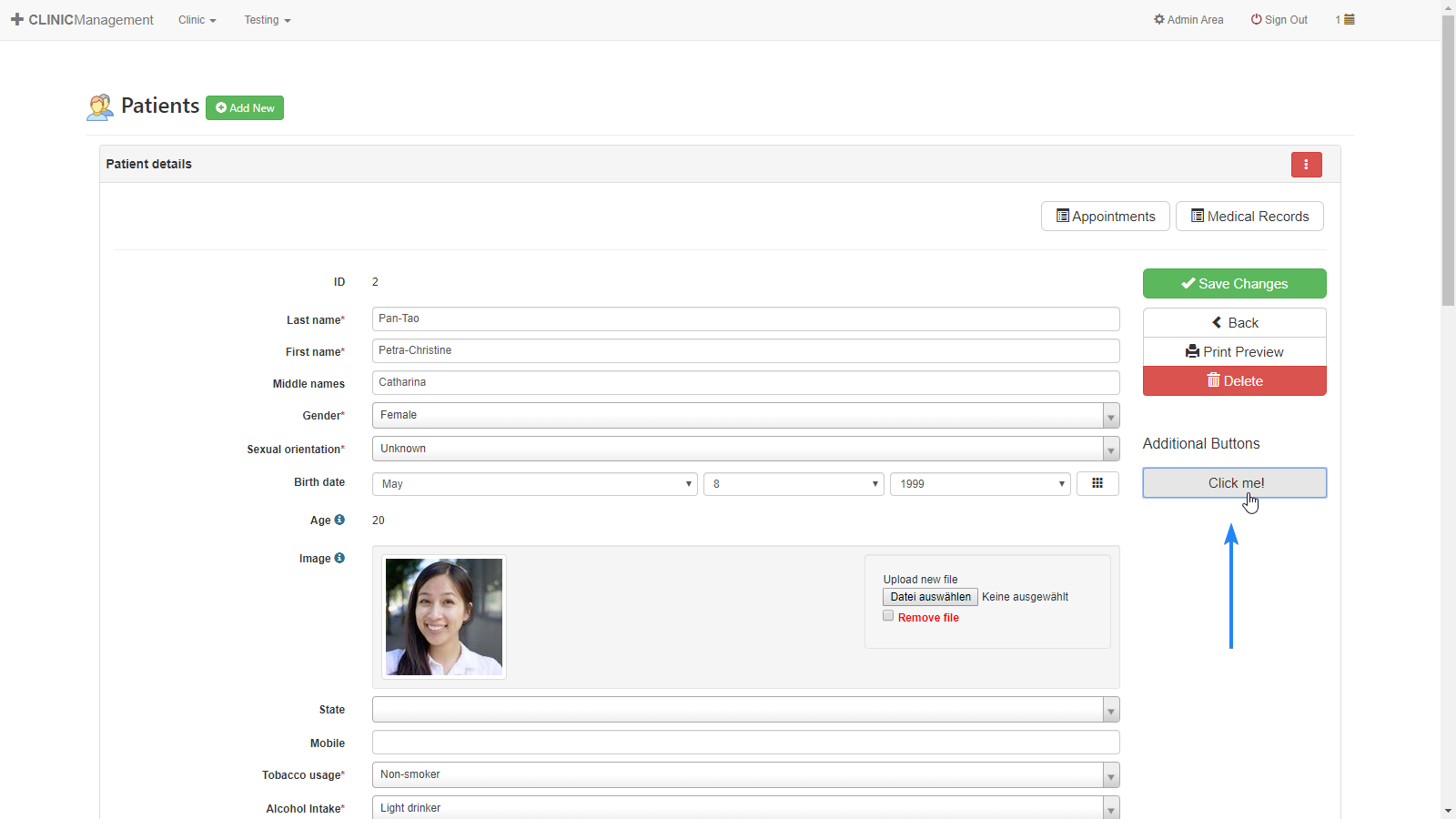The width and height of the screenshot is (1456, 819).
Task: Click the Patients heading icon
Action: click(x=99, y=107)
